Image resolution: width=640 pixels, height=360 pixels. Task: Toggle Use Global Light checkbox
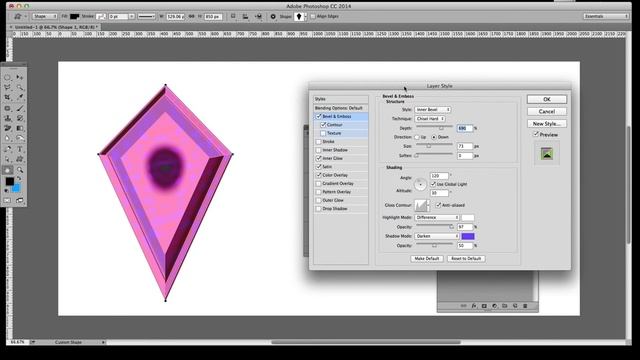click(433, 184)
